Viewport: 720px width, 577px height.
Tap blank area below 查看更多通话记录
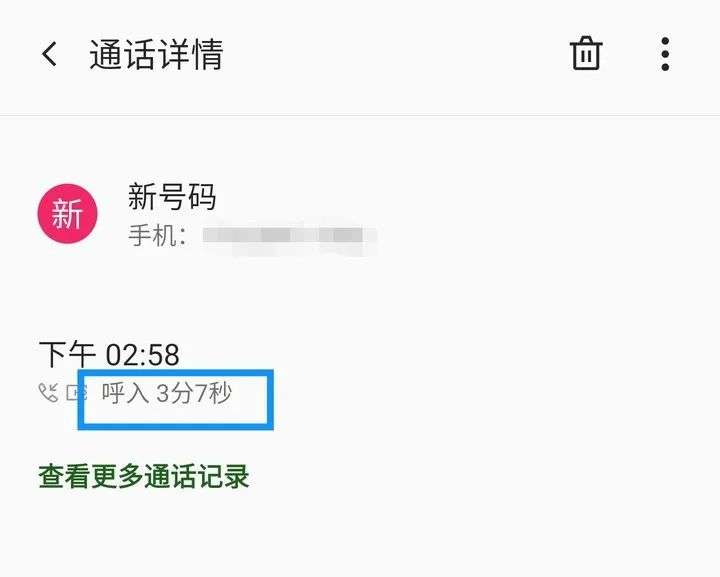[360, 537]
